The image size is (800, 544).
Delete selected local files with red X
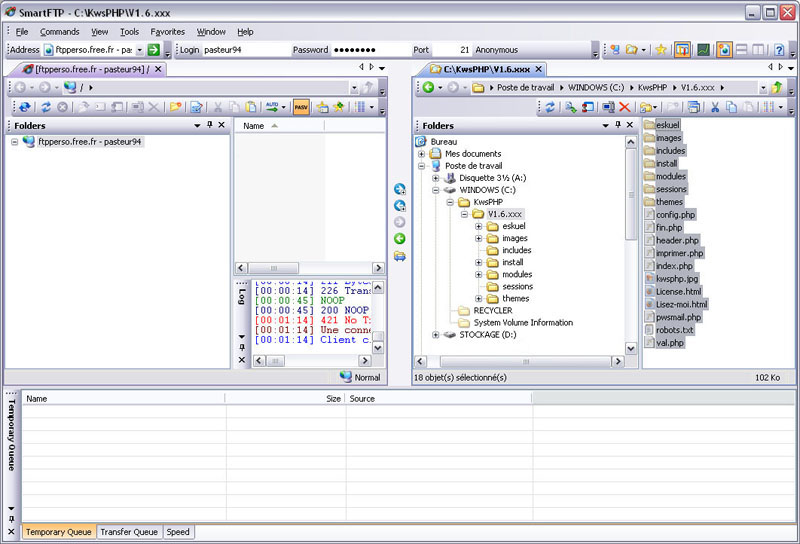click(x=624, y=107)
